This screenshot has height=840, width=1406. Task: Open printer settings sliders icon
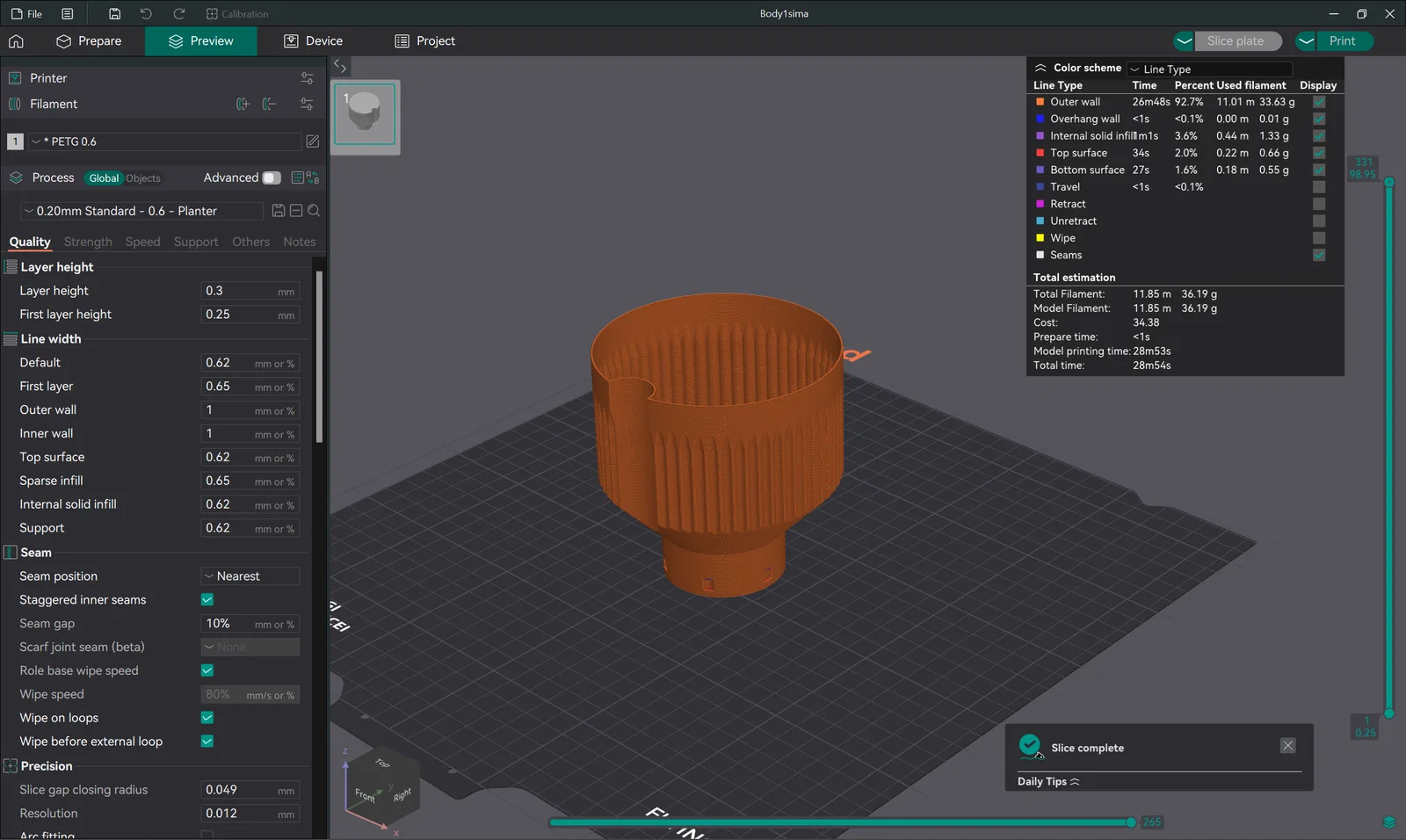307,78
